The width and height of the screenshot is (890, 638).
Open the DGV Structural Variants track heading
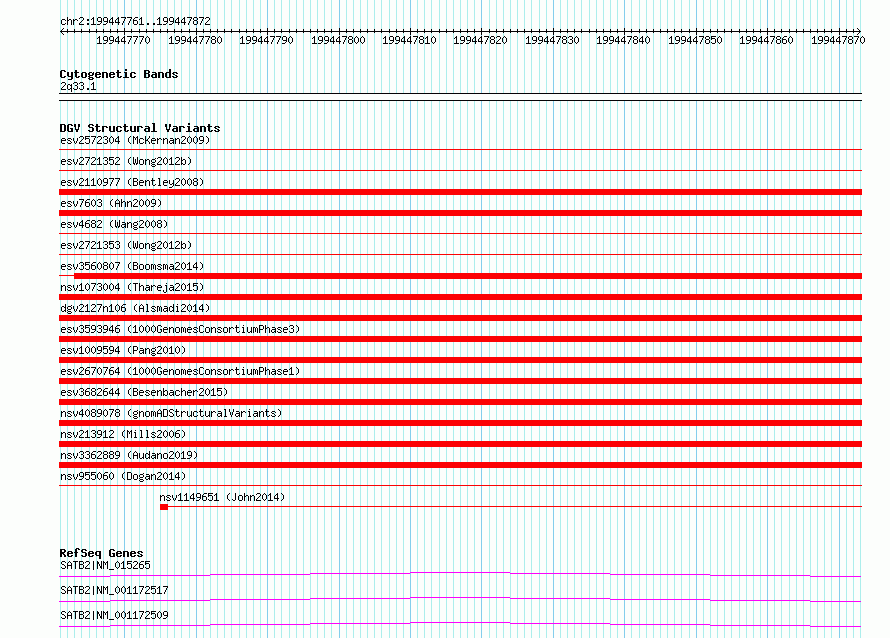point(140,128)
